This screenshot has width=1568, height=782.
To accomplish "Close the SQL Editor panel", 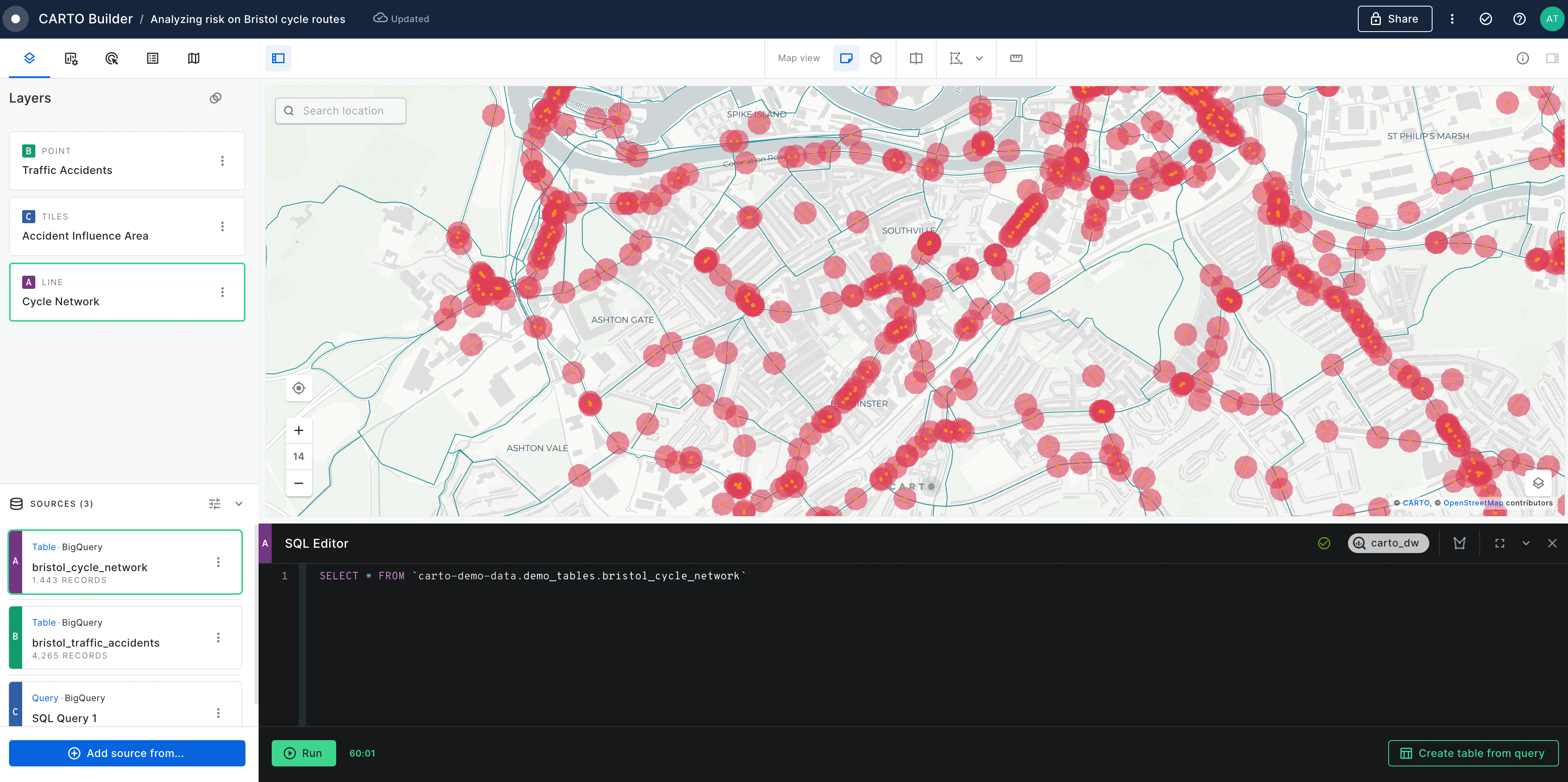I will pos(1552,543).
